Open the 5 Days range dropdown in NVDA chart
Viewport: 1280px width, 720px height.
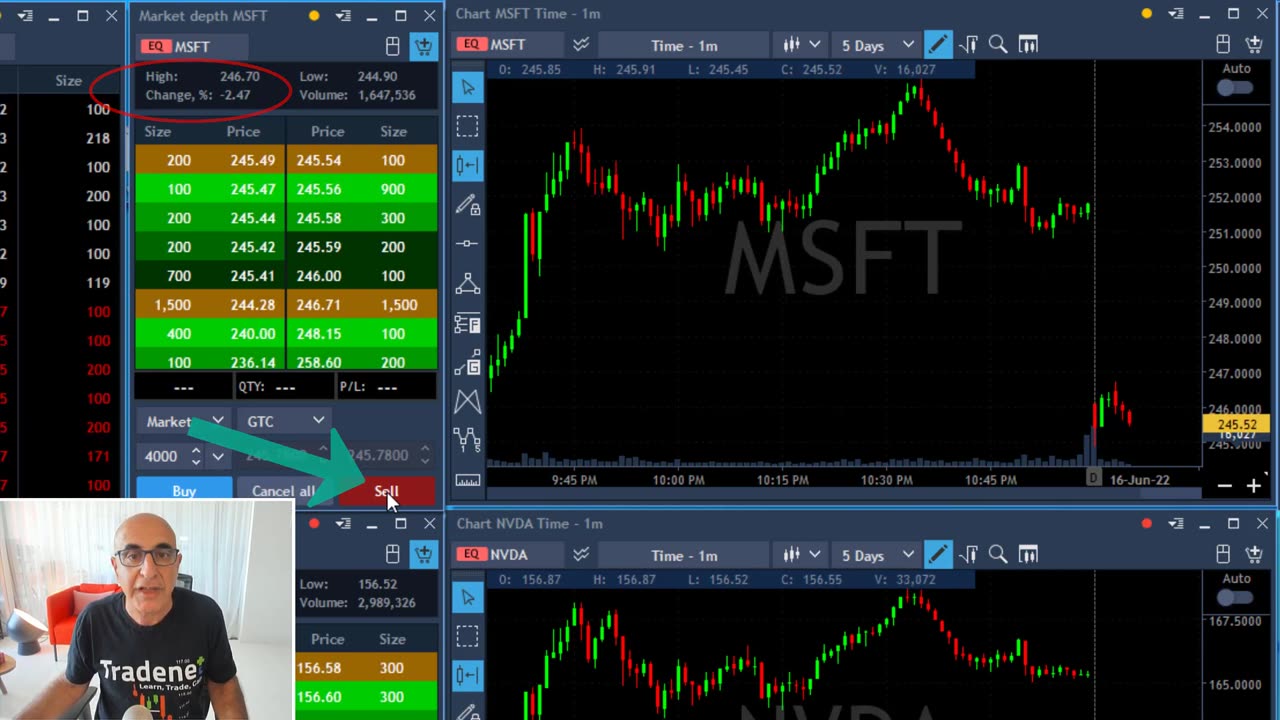[878, 555]
